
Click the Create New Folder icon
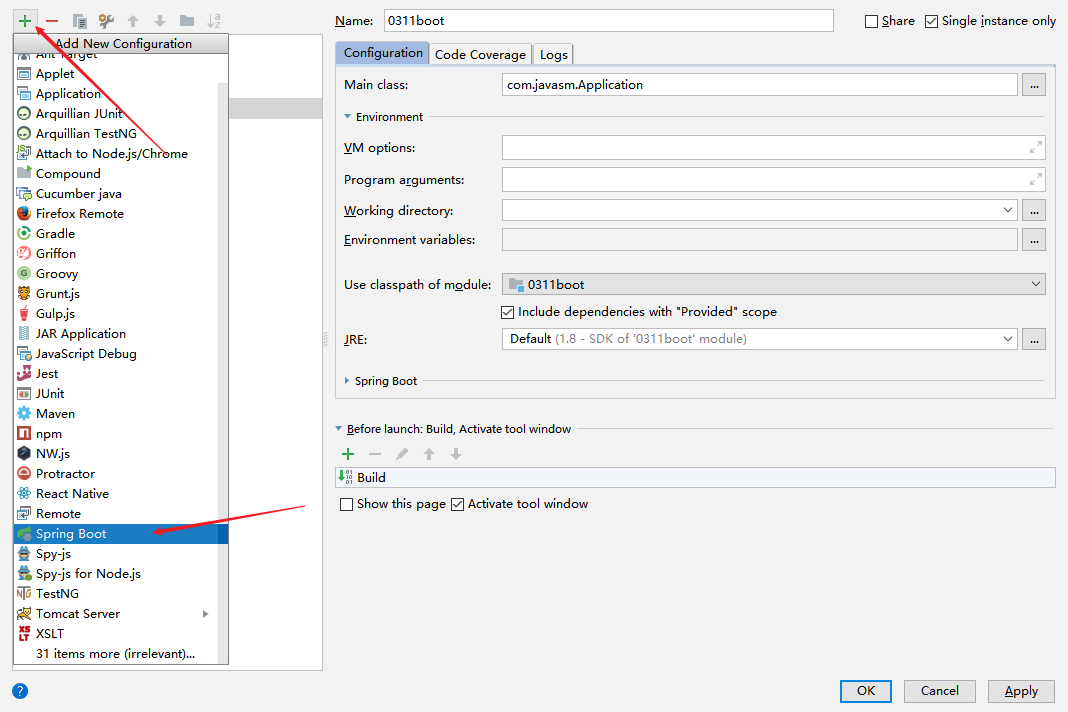[187, 21]
